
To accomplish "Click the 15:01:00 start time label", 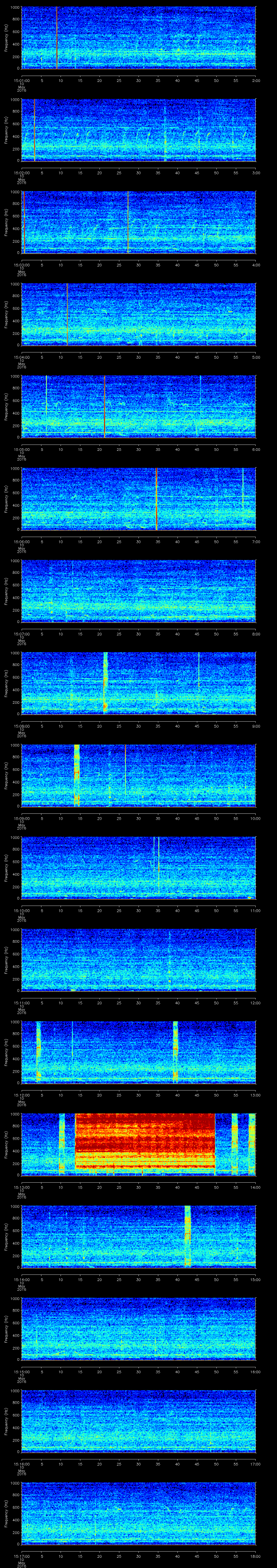I will (21, 80).
